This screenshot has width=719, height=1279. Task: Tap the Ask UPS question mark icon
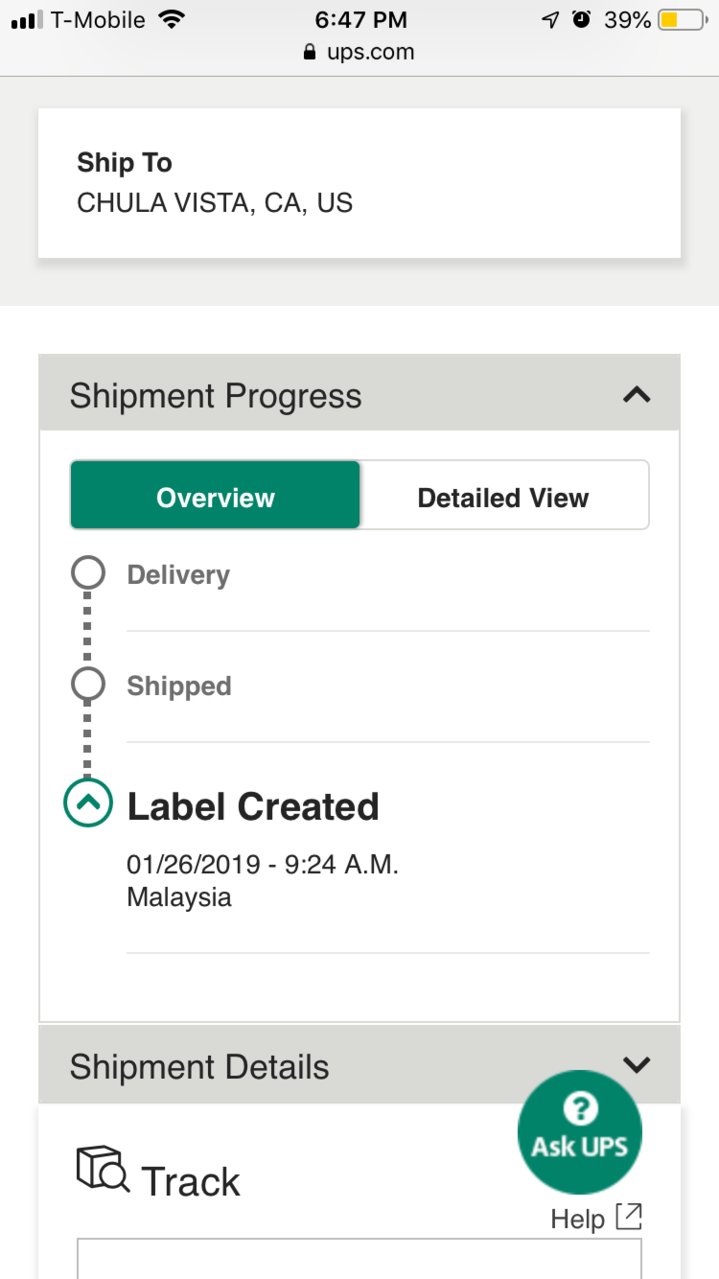580,1108
